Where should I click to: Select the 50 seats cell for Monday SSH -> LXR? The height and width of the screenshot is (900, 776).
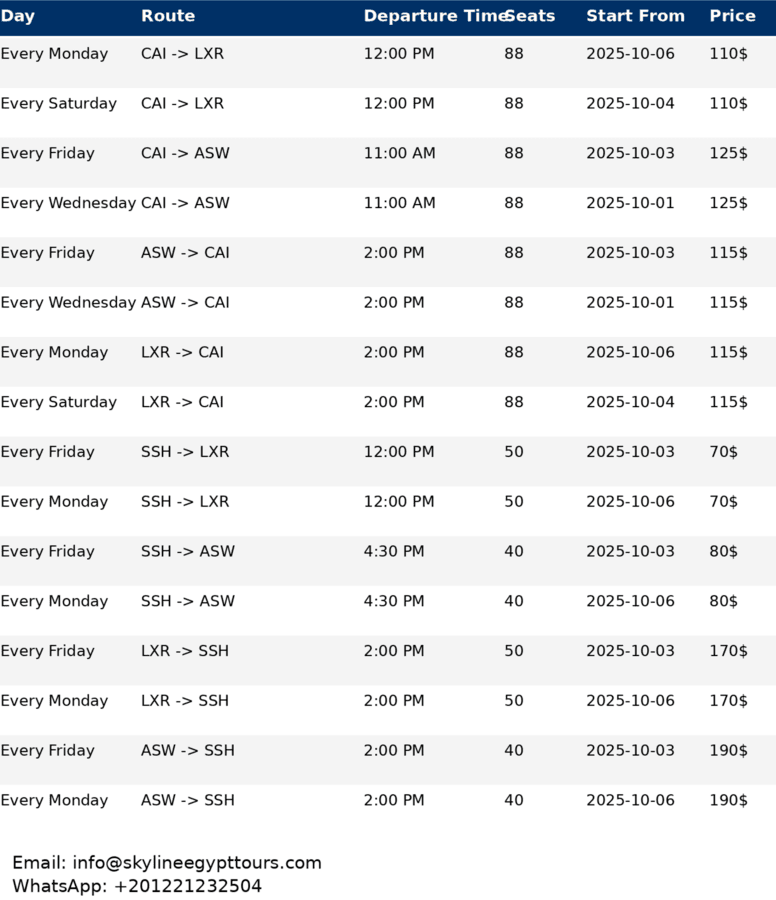[514, 502]
